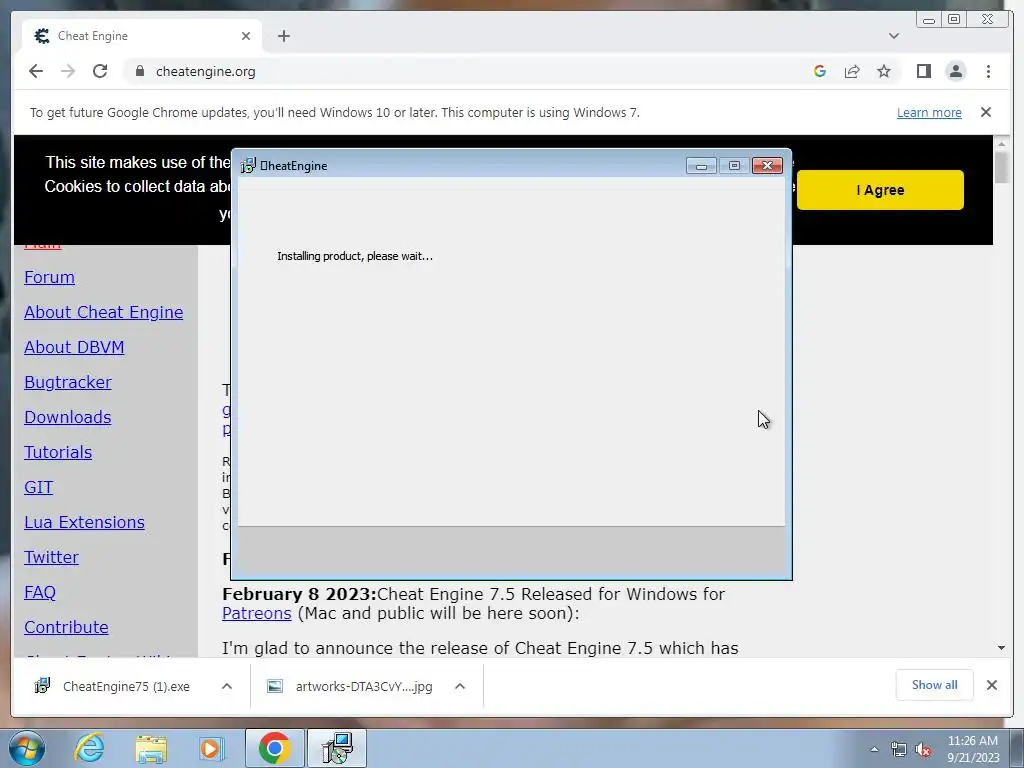Open the Forum link
The width and height of the screenshot is (1024, 768).
[x=50, y=278]
